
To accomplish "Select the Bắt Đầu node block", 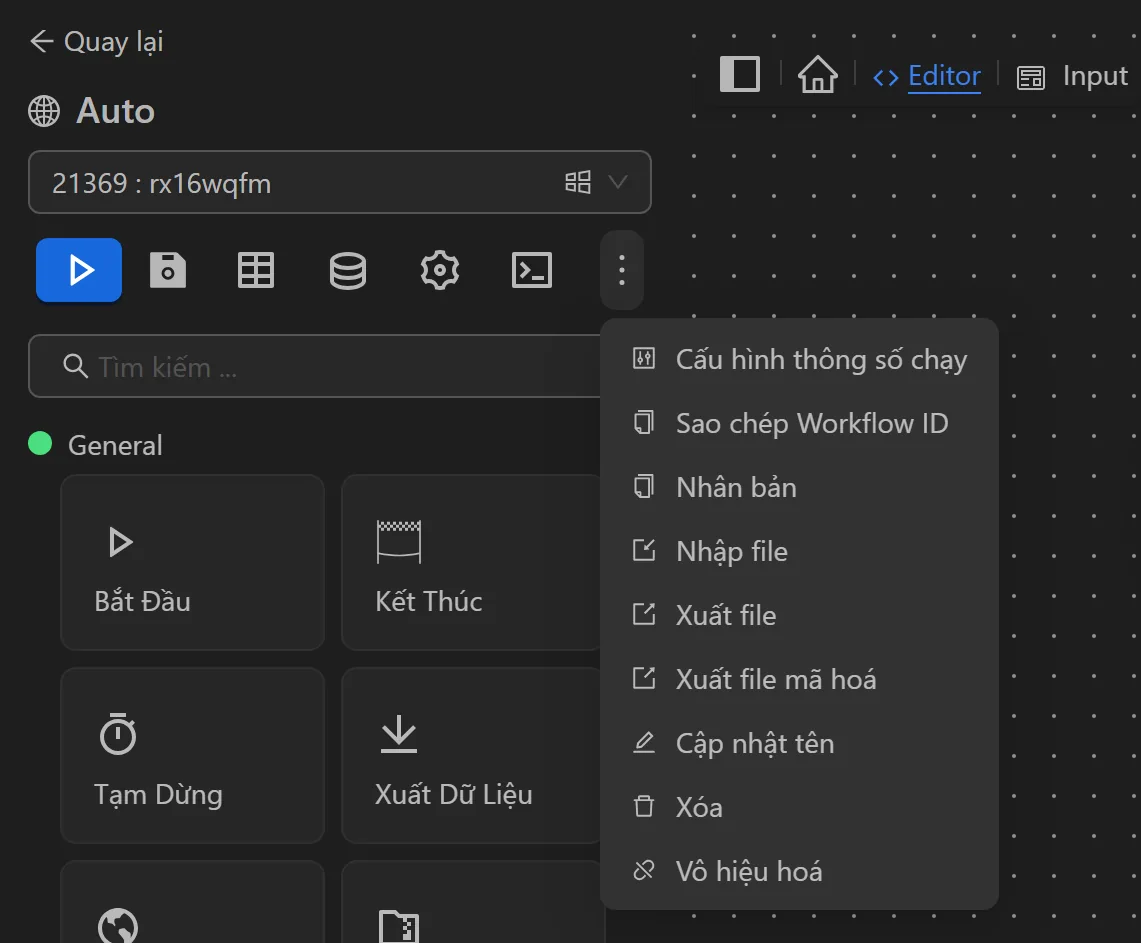I will (192, 562).
